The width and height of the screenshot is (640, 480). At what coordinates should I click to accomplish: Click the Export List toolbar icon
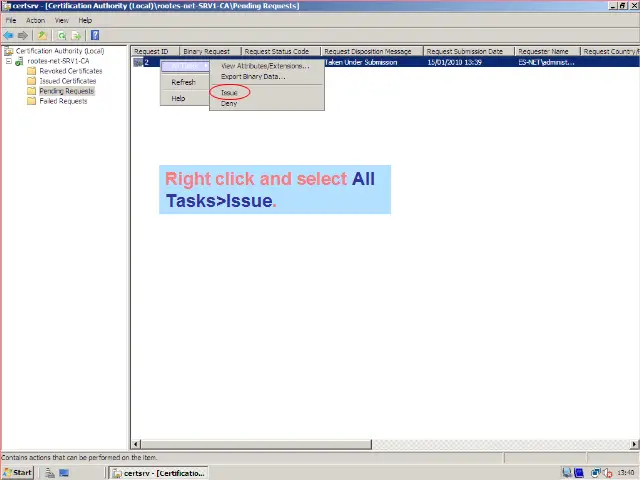coord(75,35)
